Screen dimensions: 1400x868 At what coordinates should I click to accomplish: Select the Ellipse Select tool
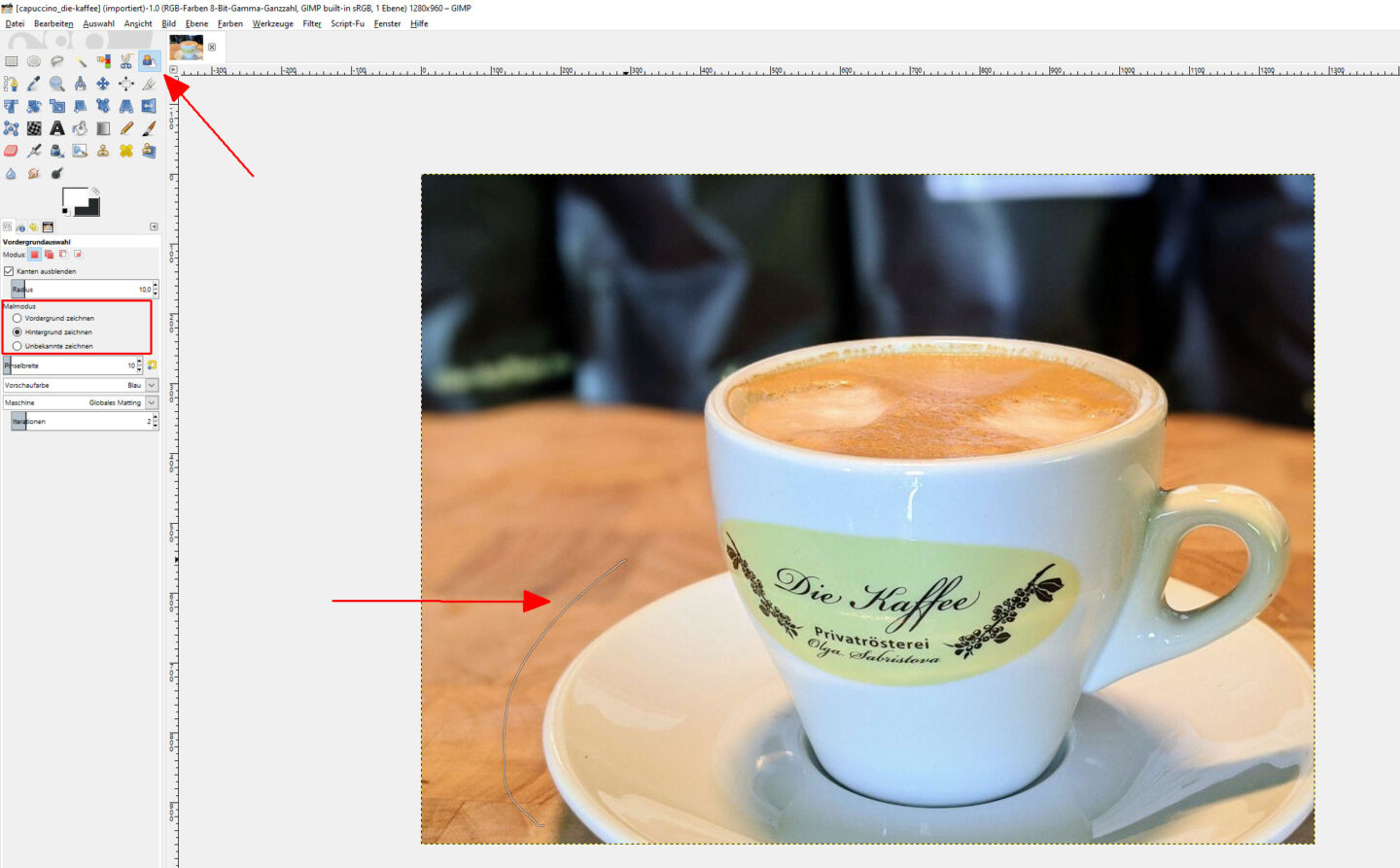click(x=34, y=61)
